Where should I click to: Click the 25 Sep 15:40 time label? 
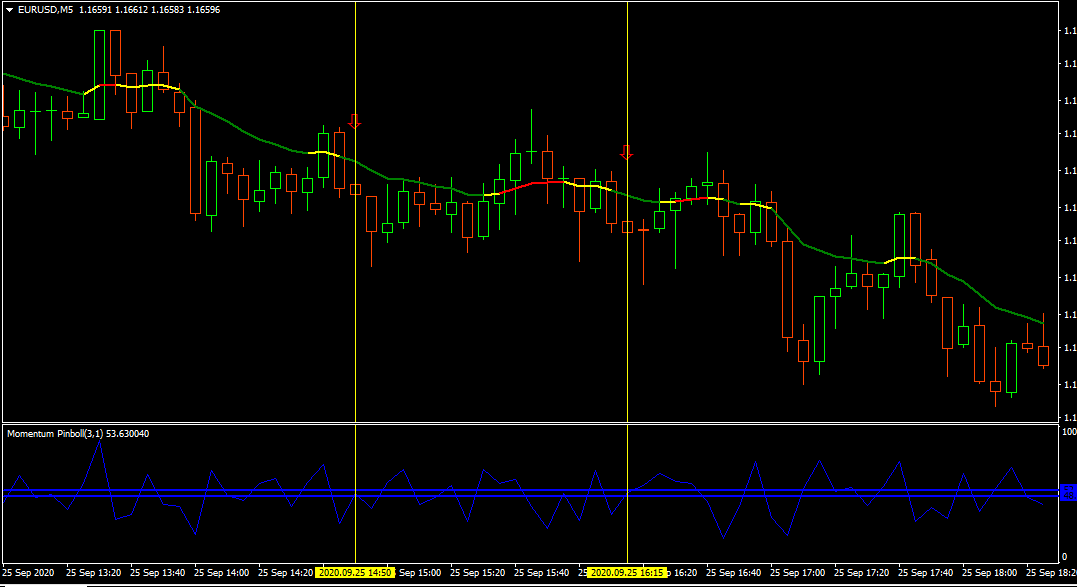tap(541, 573)
